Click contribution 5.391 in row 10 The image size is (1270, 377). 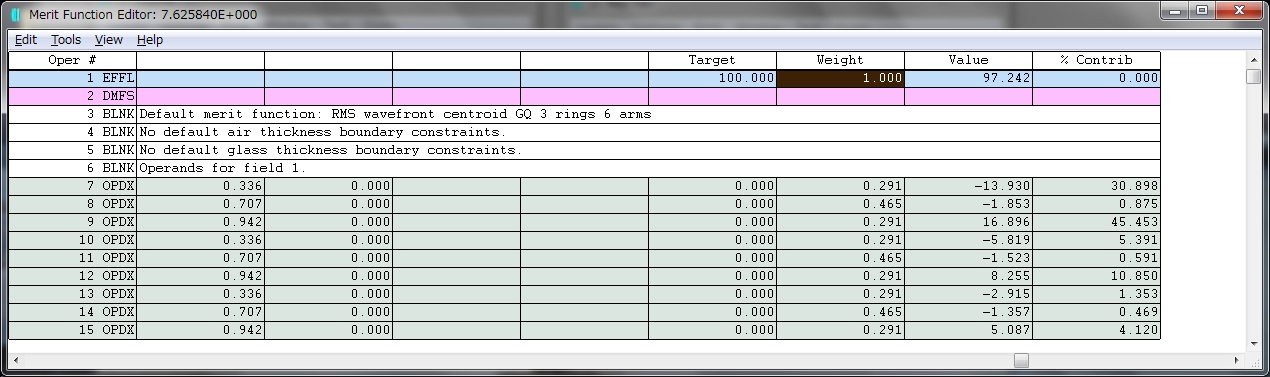[1096, 240]
